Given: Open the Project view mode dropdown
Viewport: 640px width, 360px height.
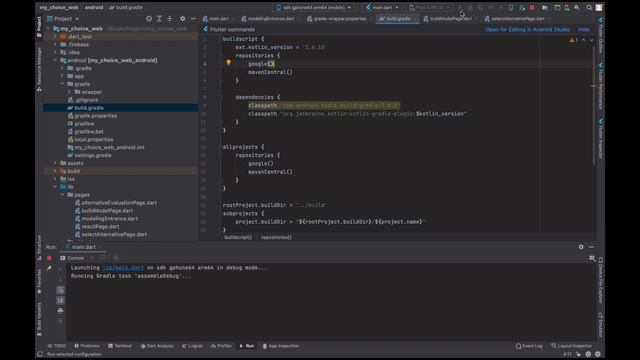Looking at the screenshot, I should point(63,19).
